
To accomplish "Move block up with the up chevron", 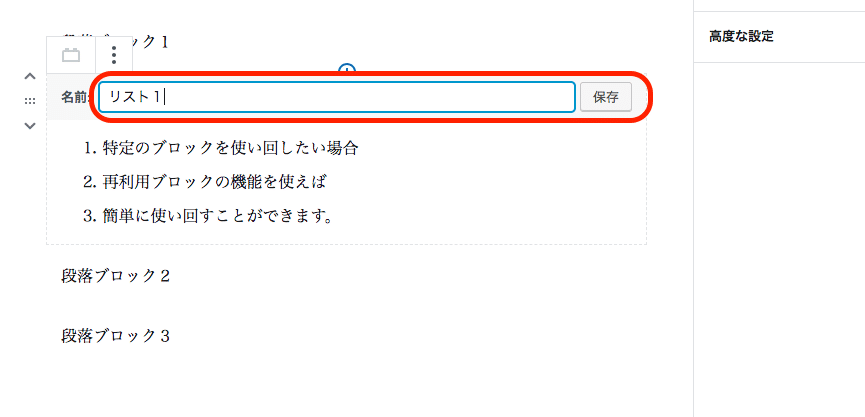I will coord(30,77).
